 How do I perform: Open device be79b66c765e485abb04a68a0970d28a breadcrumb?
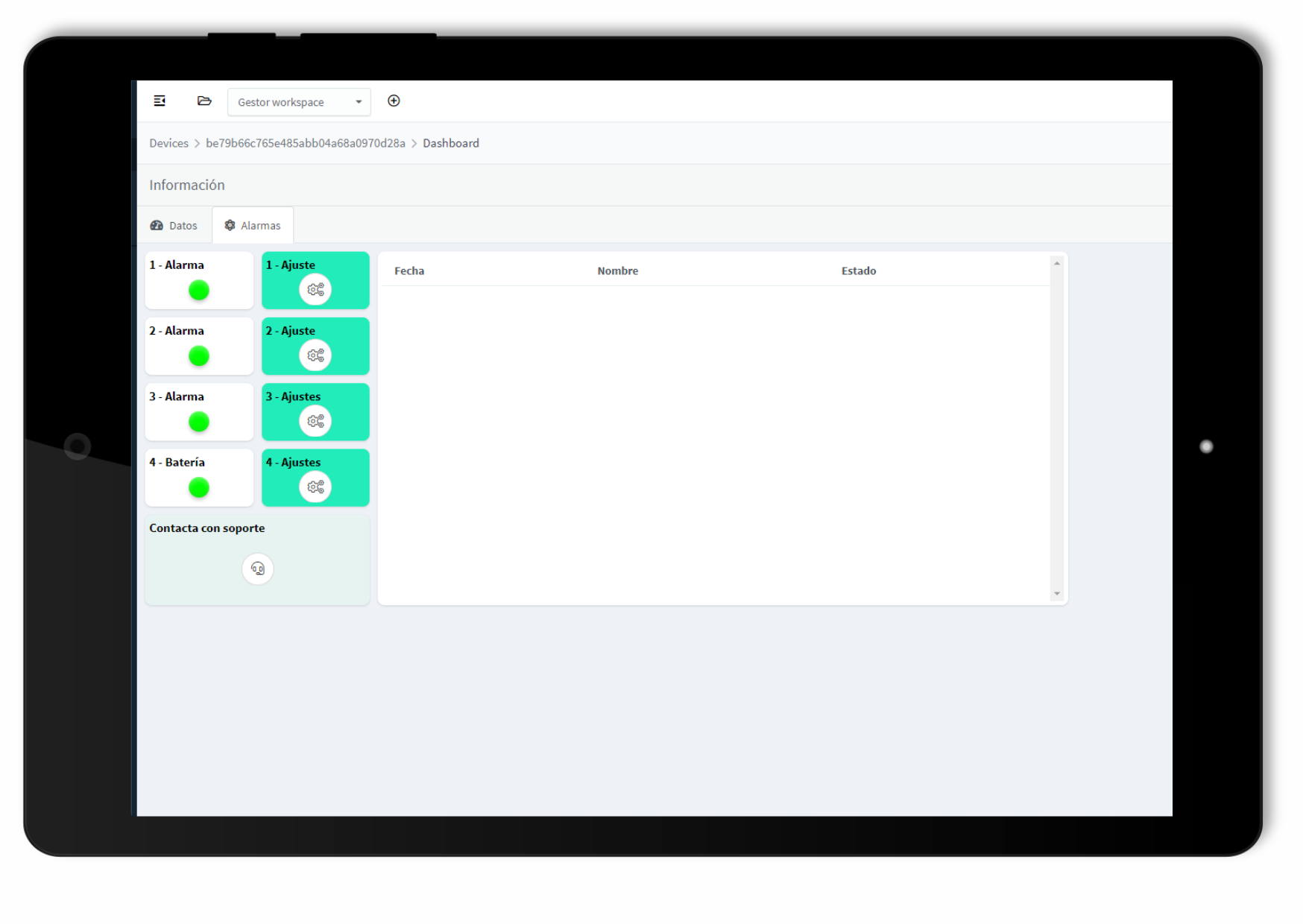[x=306, y=143]
